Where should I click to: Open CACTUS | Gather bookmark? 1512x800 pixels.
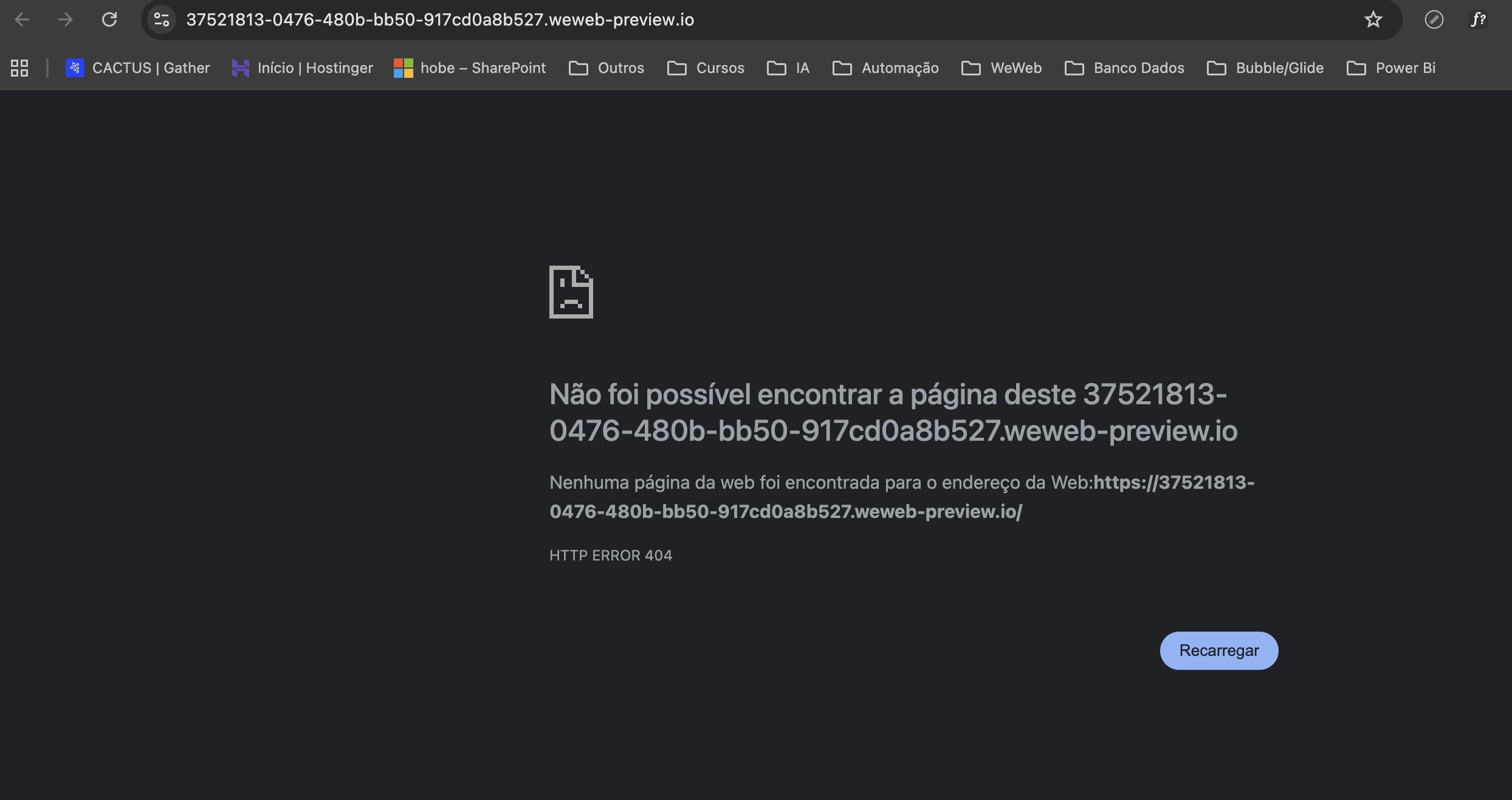point(138,67)
